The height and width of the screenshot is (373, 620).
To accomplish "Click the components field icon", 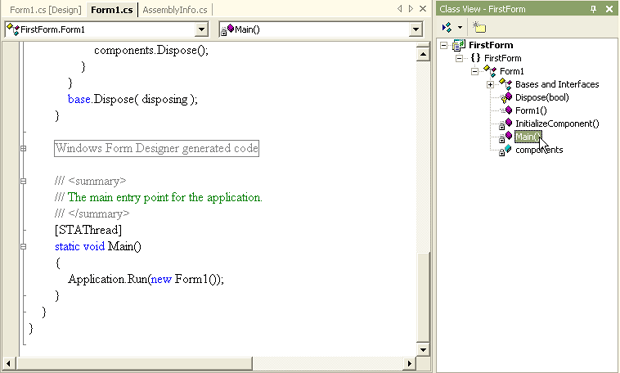I will pos(505,150).
